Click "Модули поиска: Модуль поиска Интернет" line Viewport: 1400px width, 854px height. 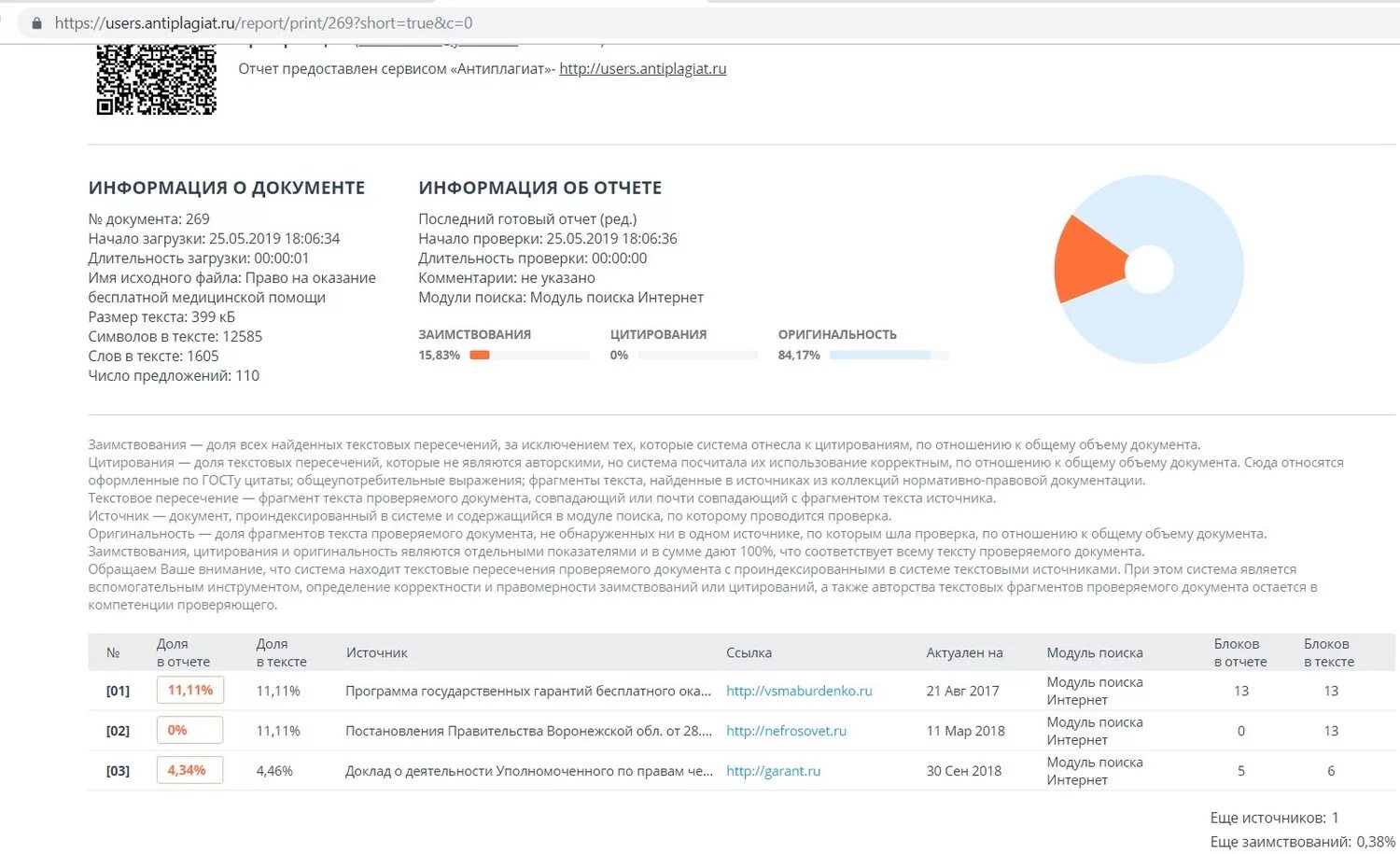pyautogui.click(x=561, y=298)
